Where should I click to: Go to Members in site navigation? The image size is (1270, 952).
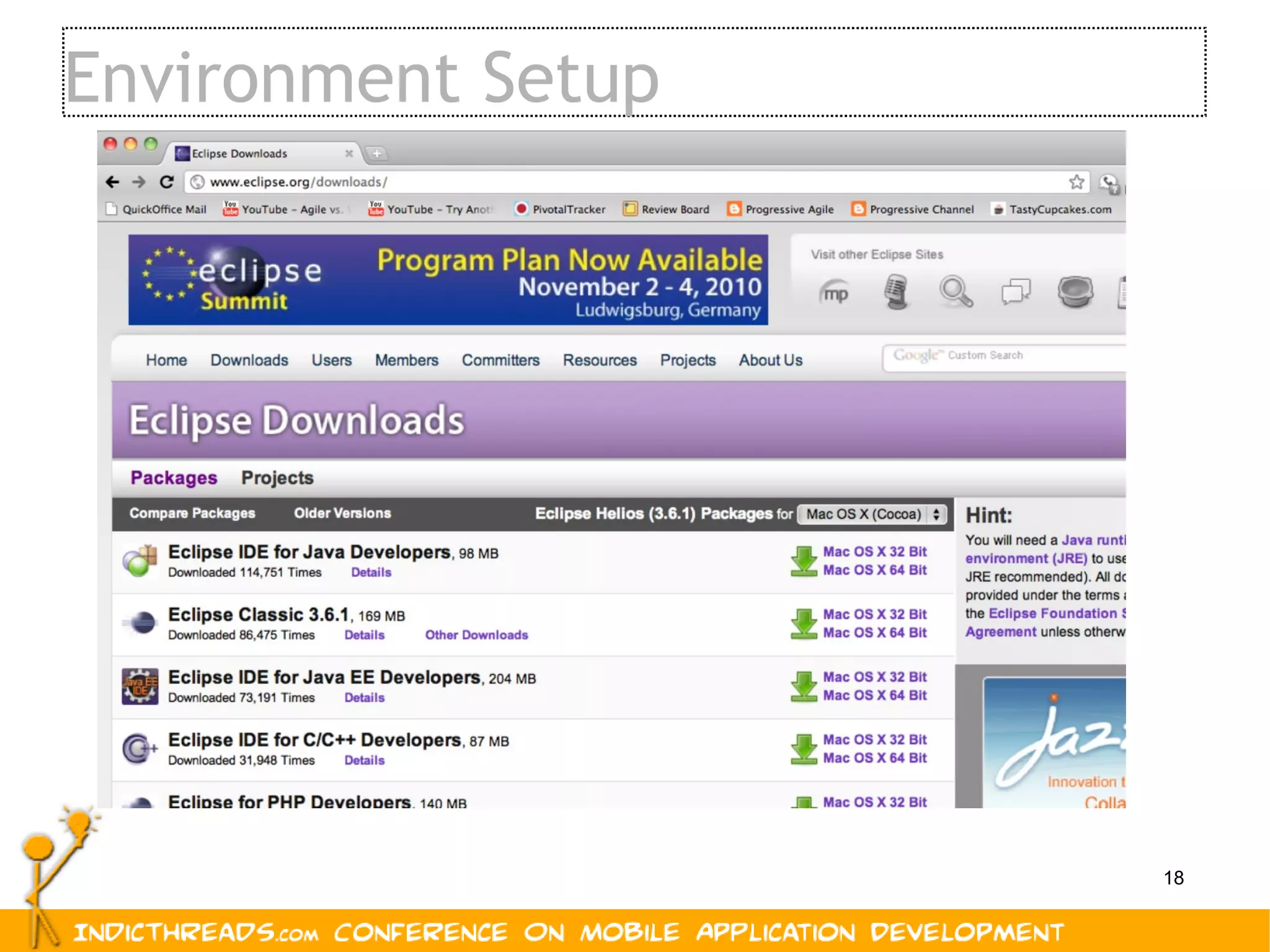pos(407,360)
